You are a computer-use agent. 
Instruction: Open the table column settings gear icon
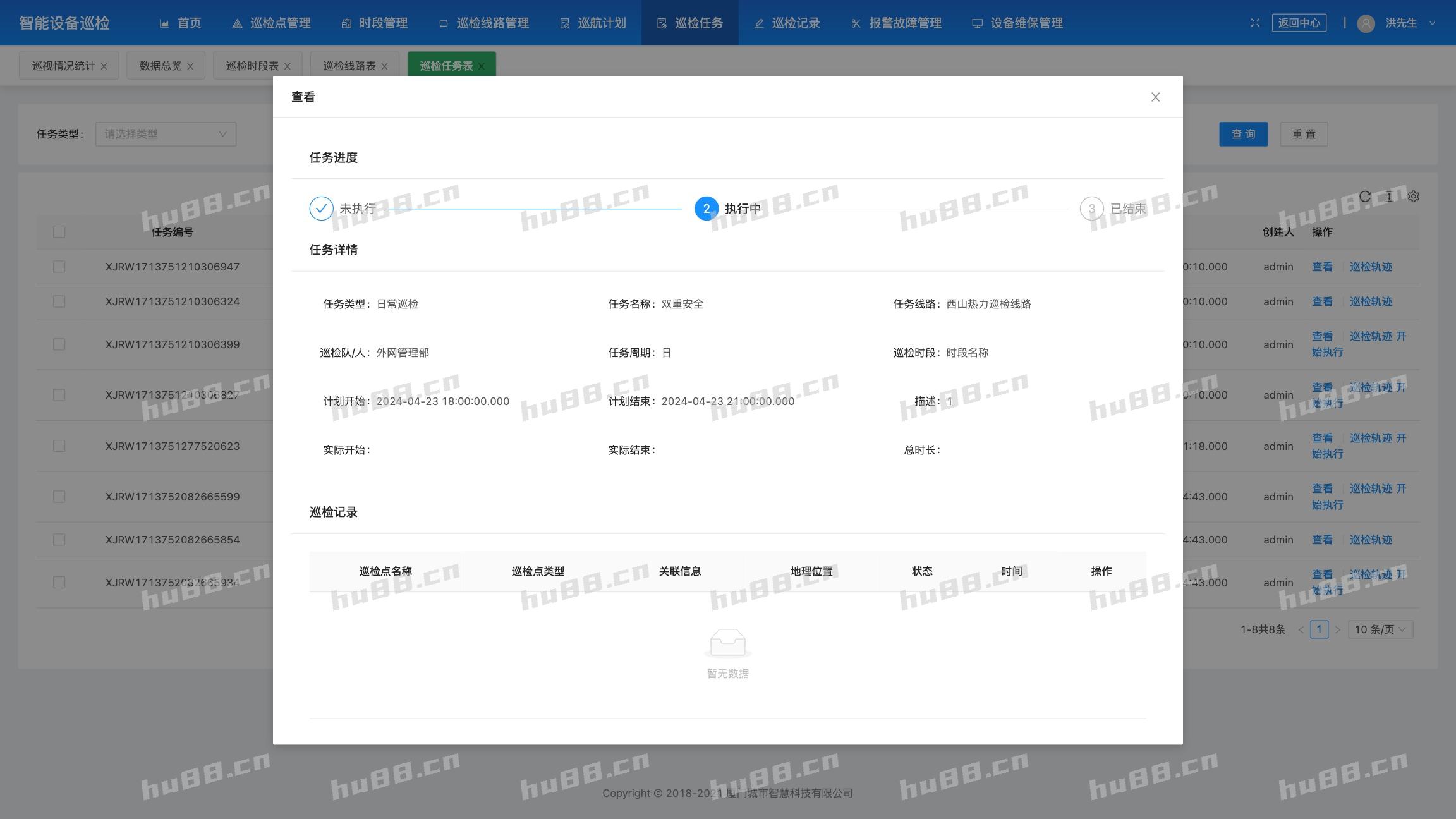pyautogui.click(x=1414, y=197)
